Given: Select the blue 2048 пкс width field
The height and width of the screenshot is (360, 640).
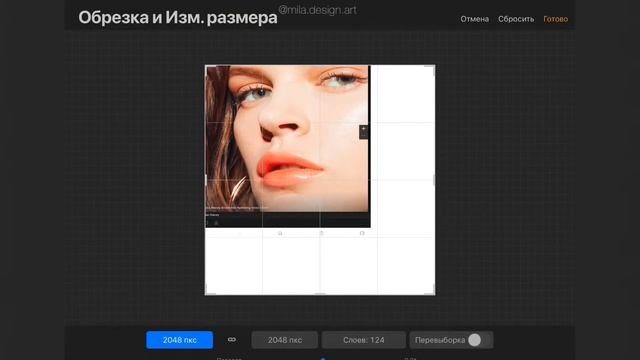Looking at the screenshot, I should pos(180,340).
